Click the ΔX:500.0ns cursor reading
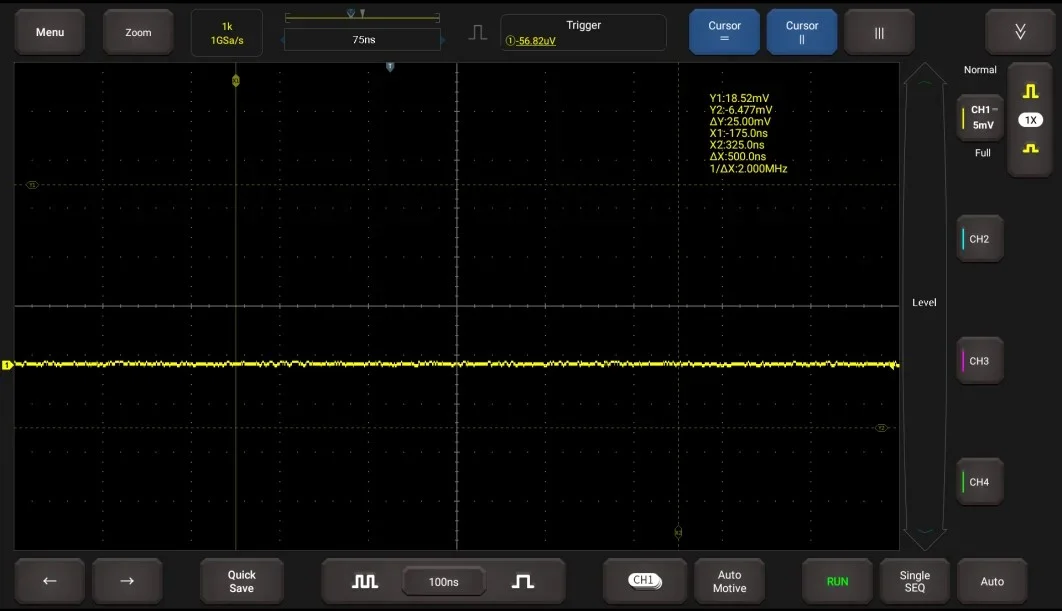This screenshot has height=611, width=1062. click(x=738, y=156)
